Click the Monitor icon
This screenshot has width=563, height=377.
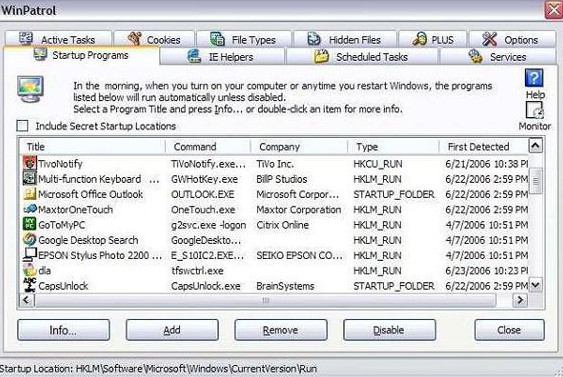pos(535,110)
